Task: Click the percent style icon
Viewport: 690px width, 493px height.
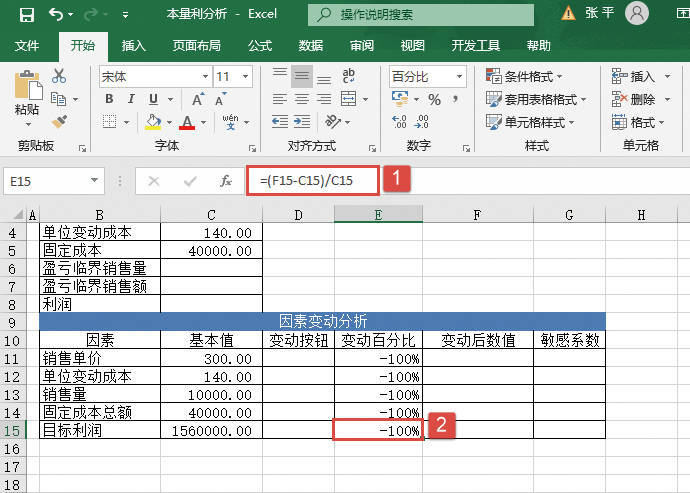Action: [x=434, y=99]
